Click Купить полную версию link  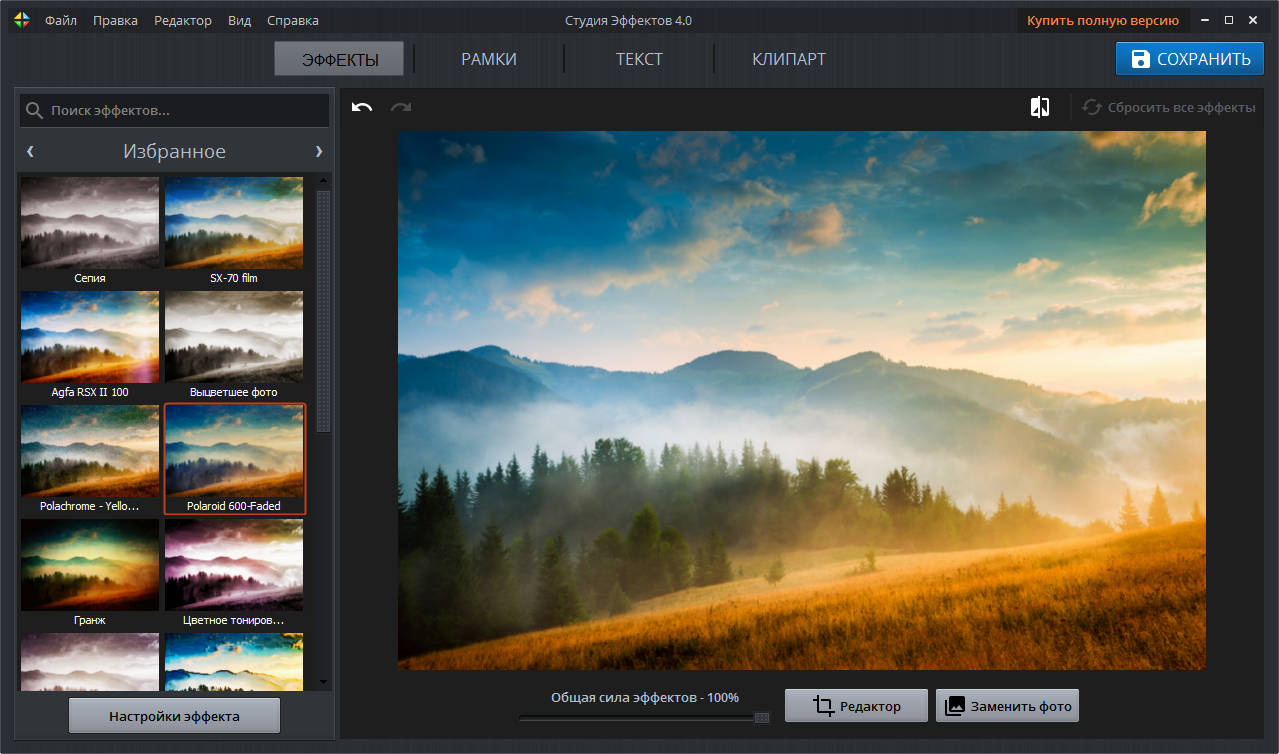coord(1102,20)
